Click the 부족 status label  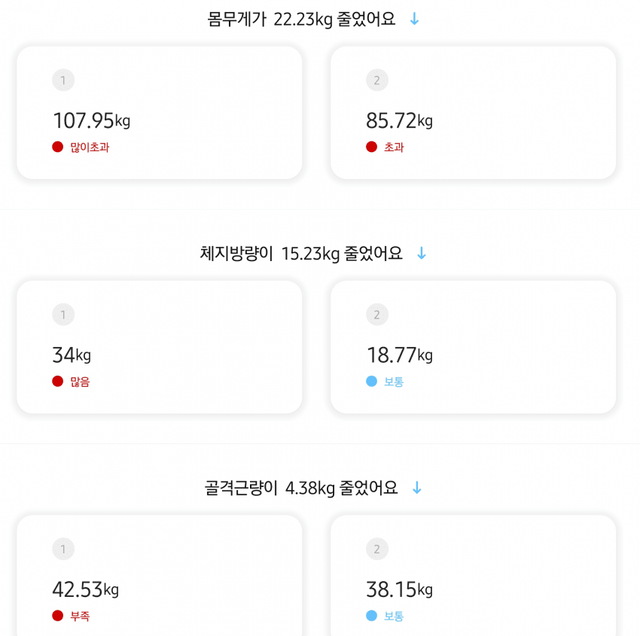tap(80, 616)
